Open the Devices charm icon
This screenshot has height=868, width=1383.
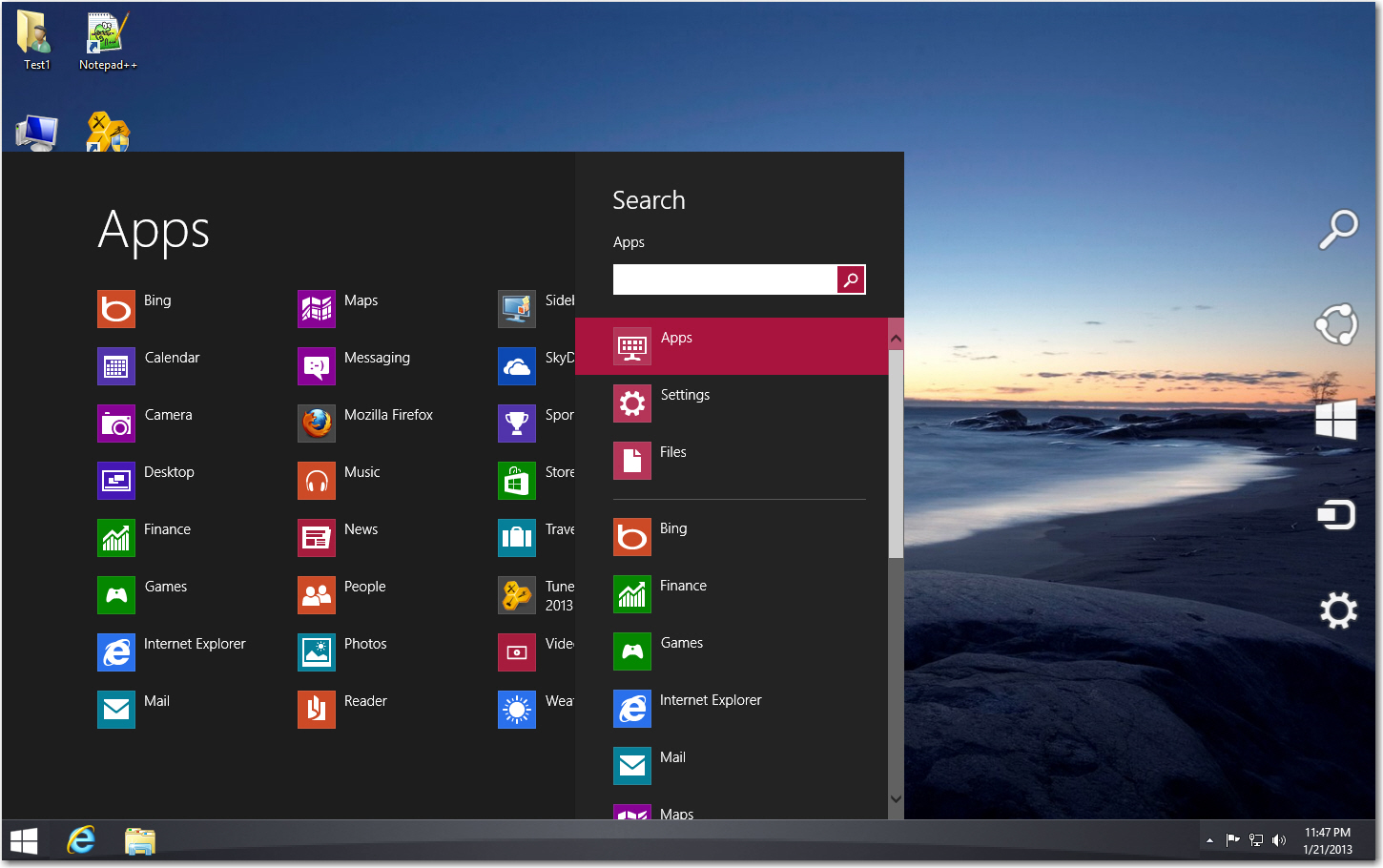1337,514
